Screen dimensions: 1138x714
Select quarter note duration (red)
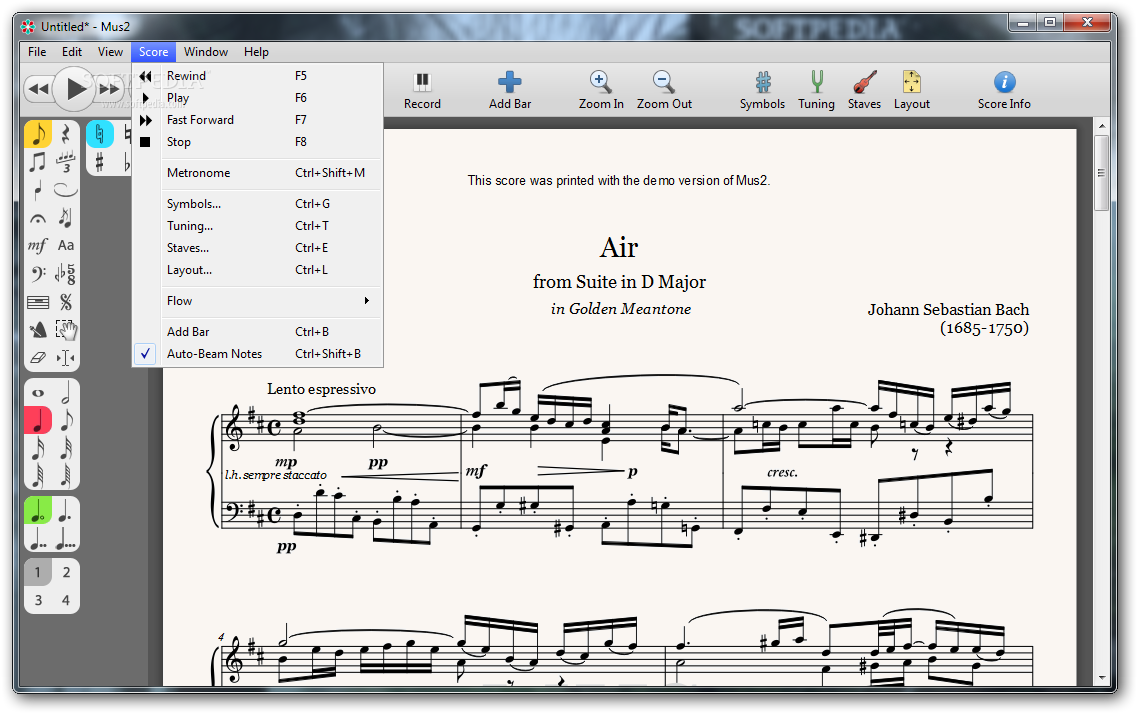point(38,421)
